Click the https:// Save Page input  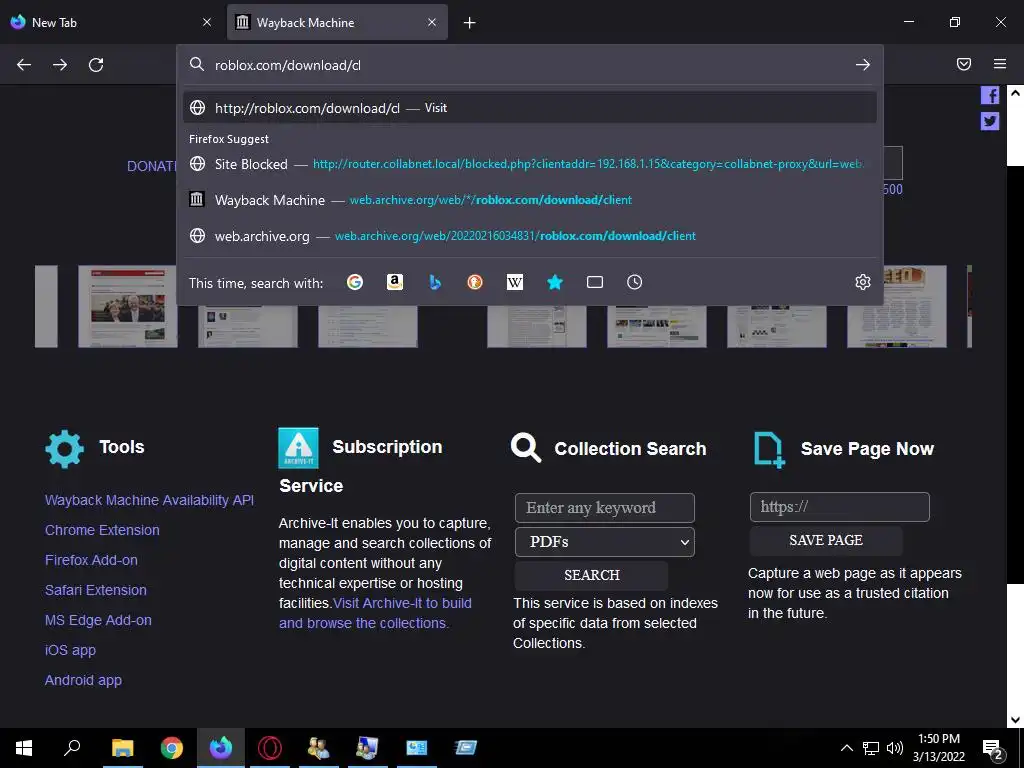[839, 507]
